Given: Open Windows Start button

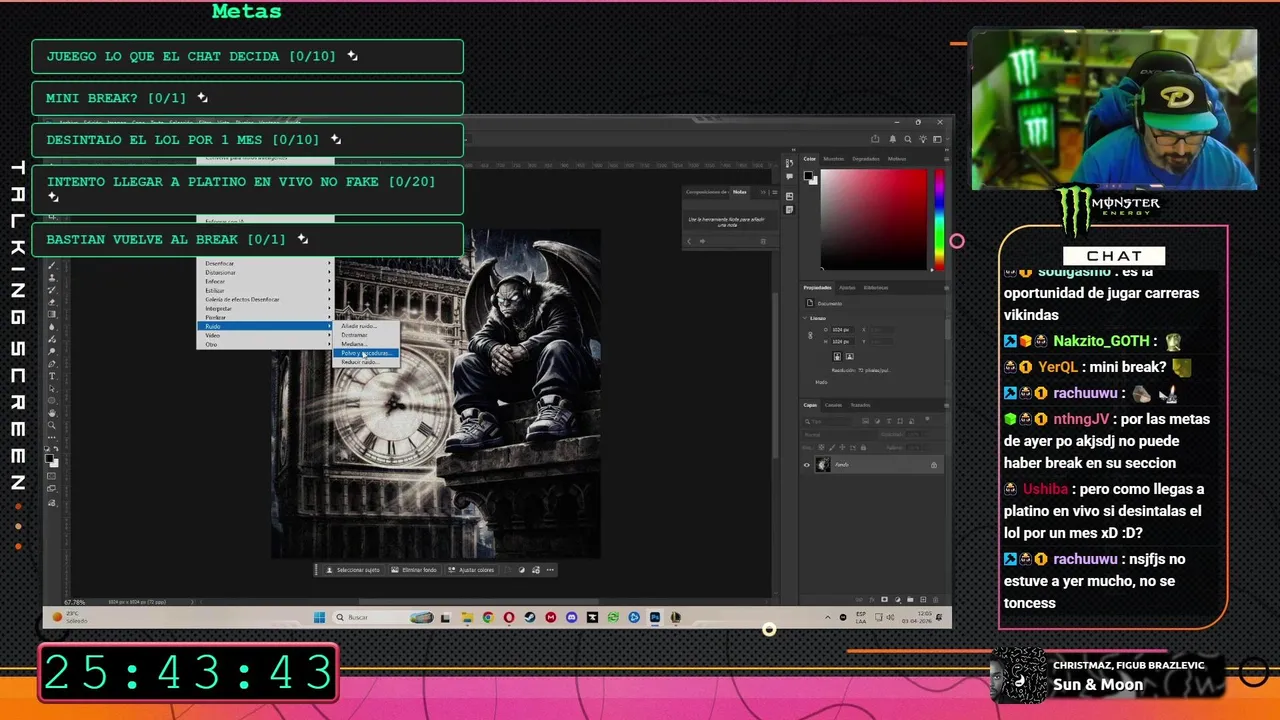Looking at the screenshot, I should (x=320, y=617).
